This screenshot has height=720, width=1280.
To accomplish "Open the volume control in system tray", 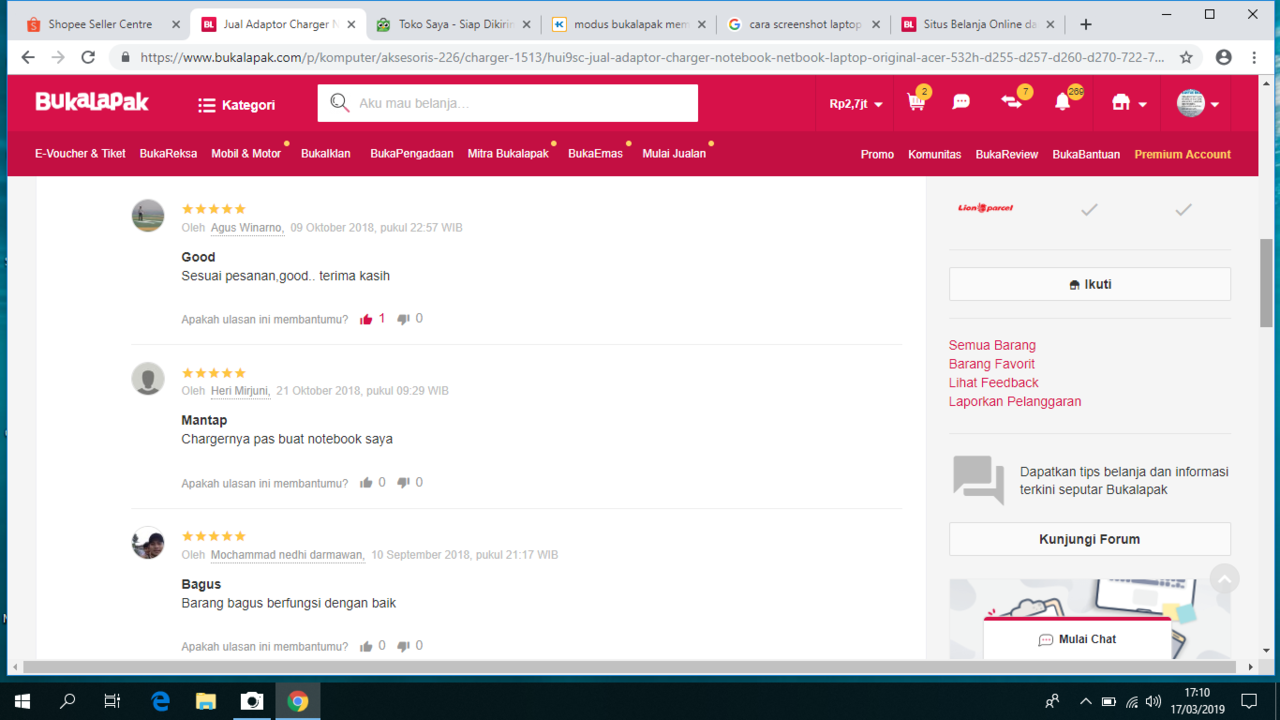I will 1153,701.
